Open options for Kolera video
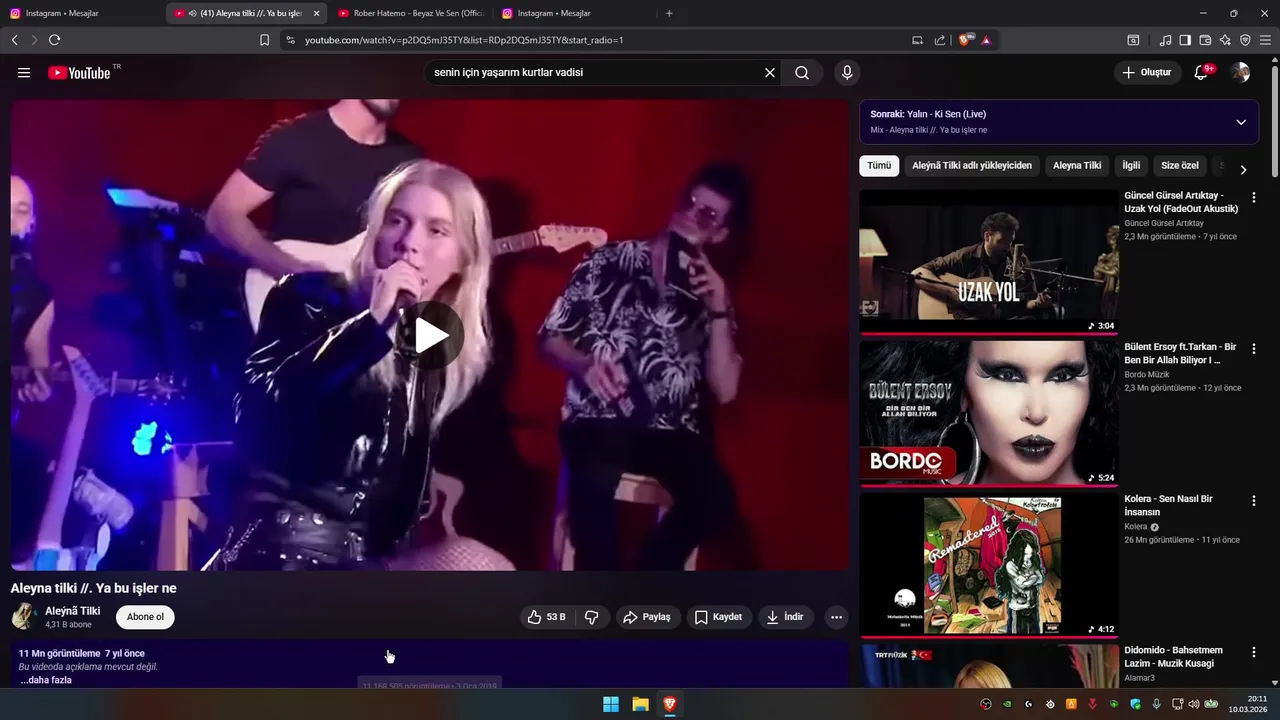This screenshot has width=1280, height=720. point(1254,500)
